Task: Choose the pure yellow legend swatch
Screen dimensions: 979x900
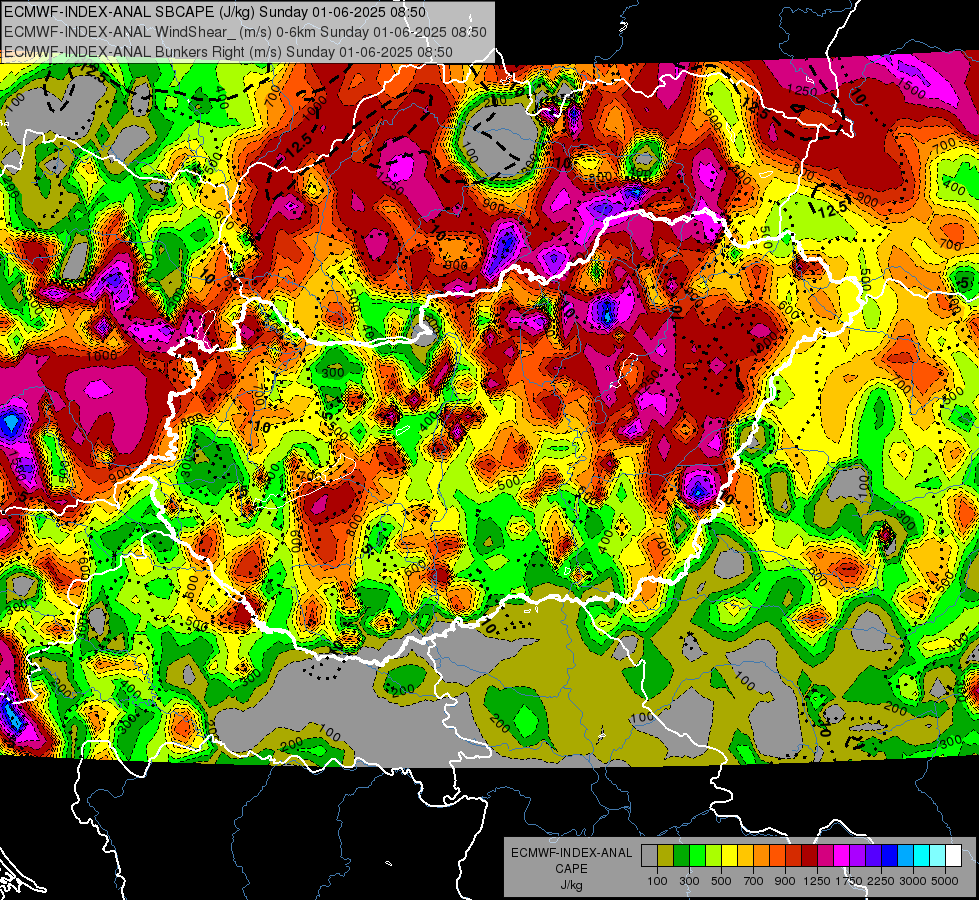Action: [x=729, y=856]
